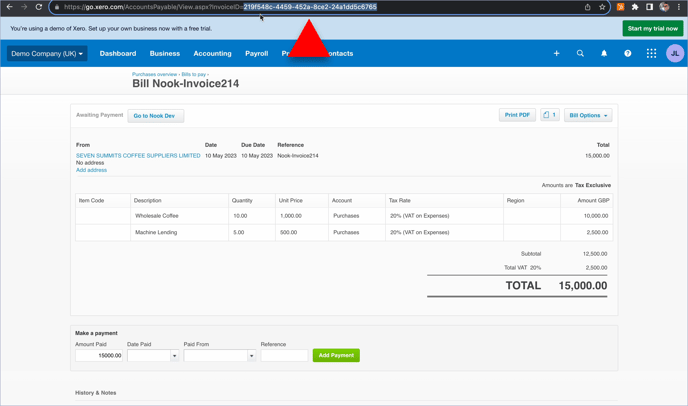Open the Date Paid dropdown arrow

coord(174,356)
